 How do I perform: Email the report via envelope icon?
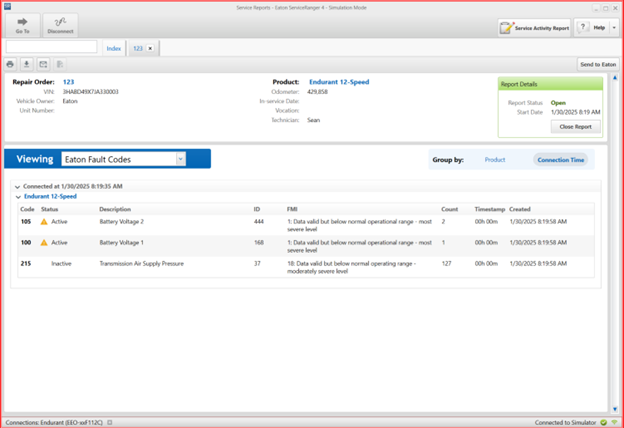(43, 64)
